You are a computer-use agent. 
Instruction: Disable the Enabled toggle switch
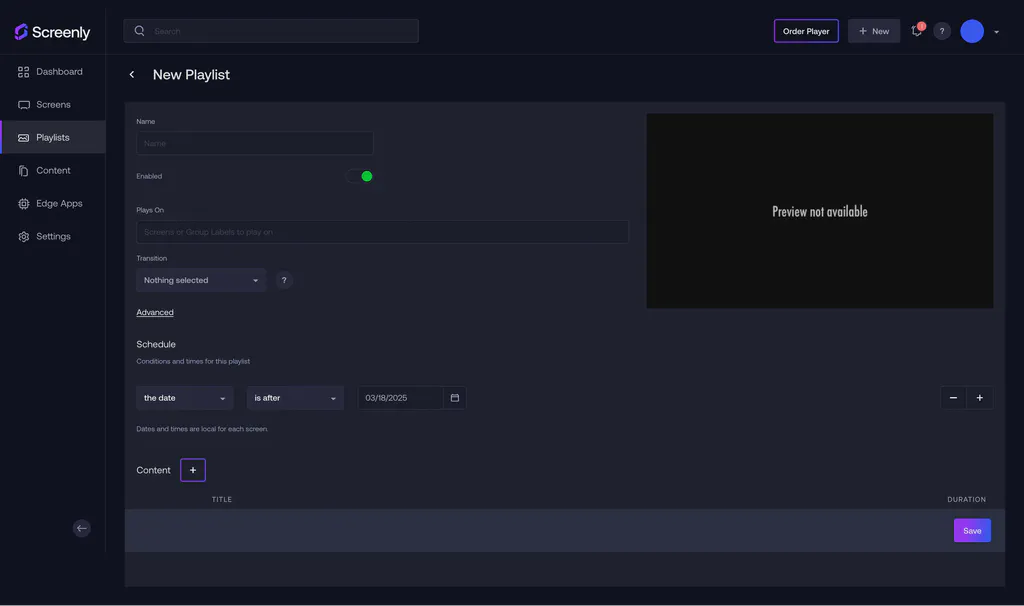pos(359,175)
